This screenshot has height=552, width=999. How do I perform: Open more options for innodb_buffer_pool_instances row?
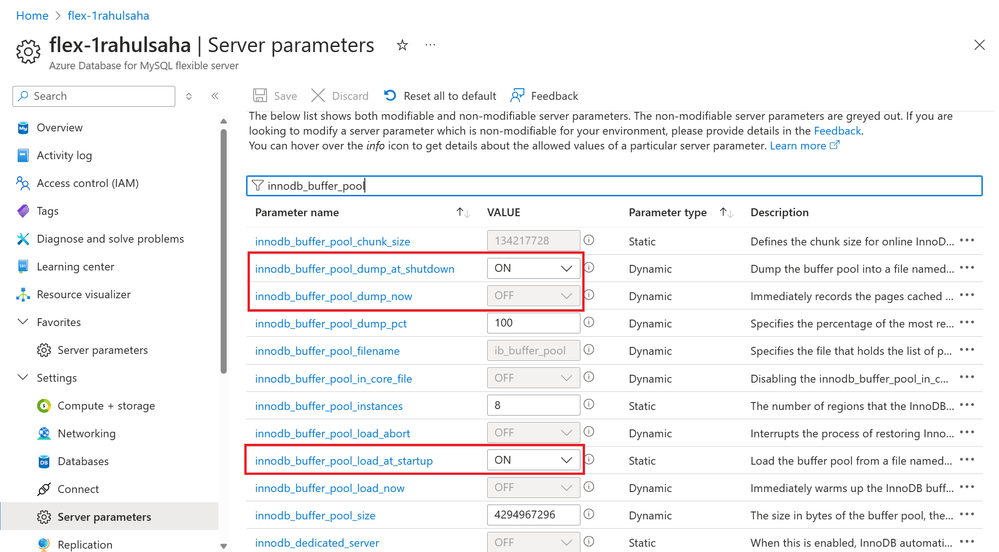[967, 405]
